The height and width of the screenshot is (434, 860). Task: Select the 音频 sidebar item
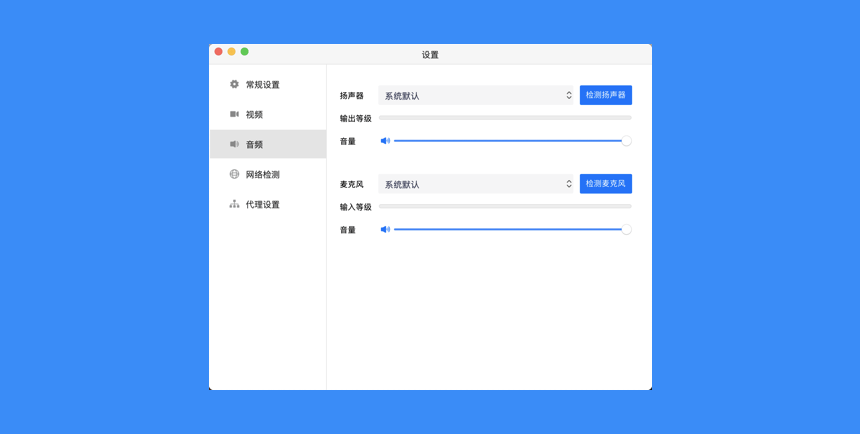(268, 144)
